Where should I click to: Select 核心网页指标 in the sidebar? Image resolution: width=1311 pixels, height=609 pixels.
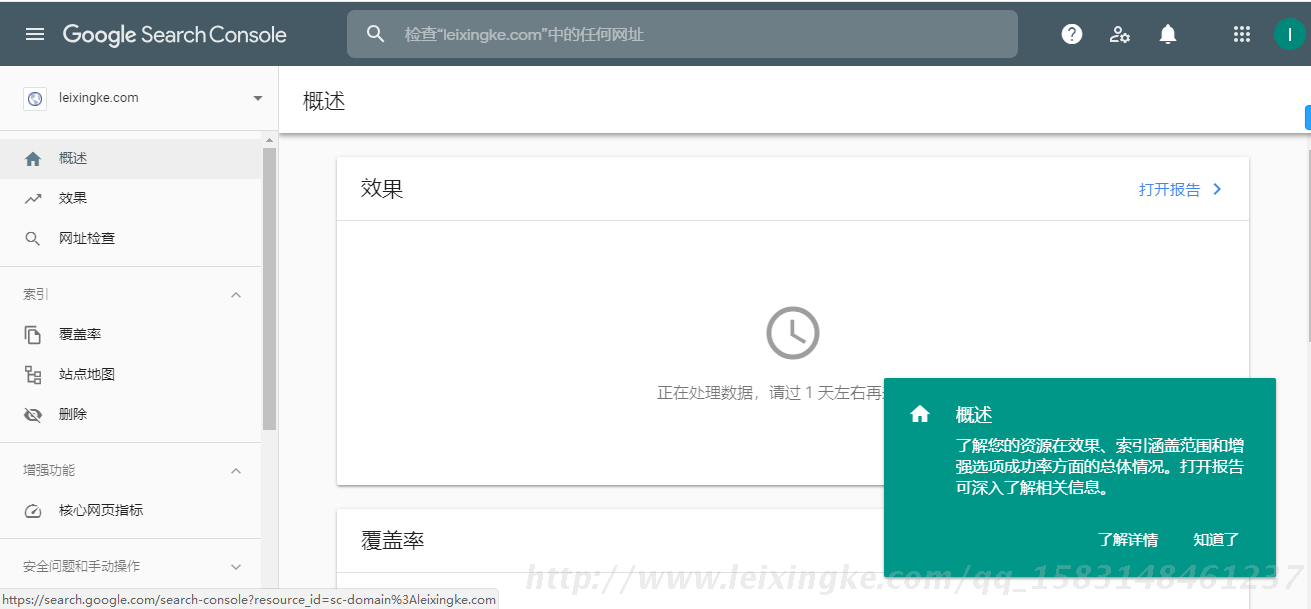click(131, 511)
